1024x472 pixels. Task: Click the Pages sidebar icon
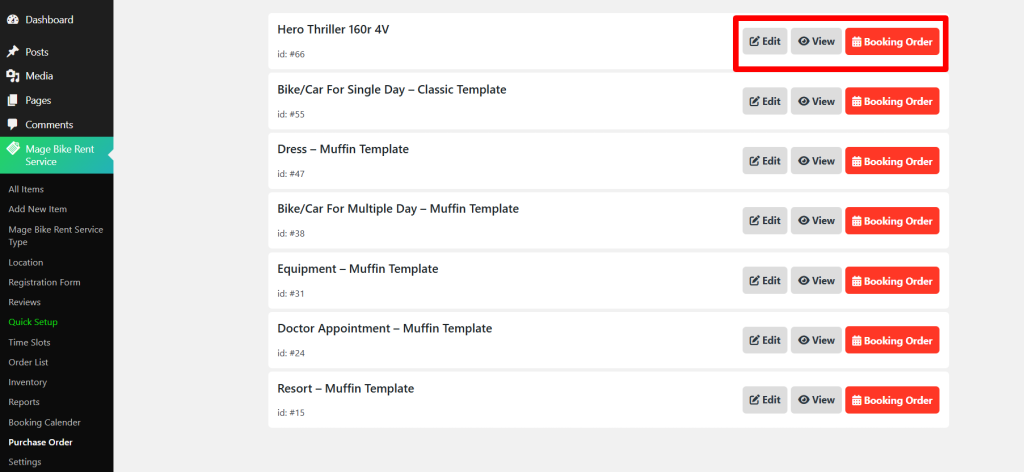(x=12, y=100)
